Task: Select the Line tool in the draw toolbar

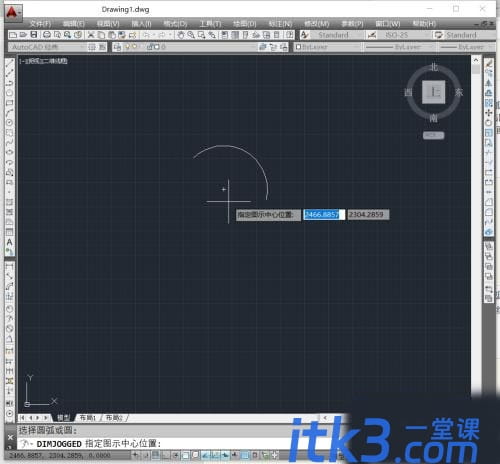Action: point(10,63)
